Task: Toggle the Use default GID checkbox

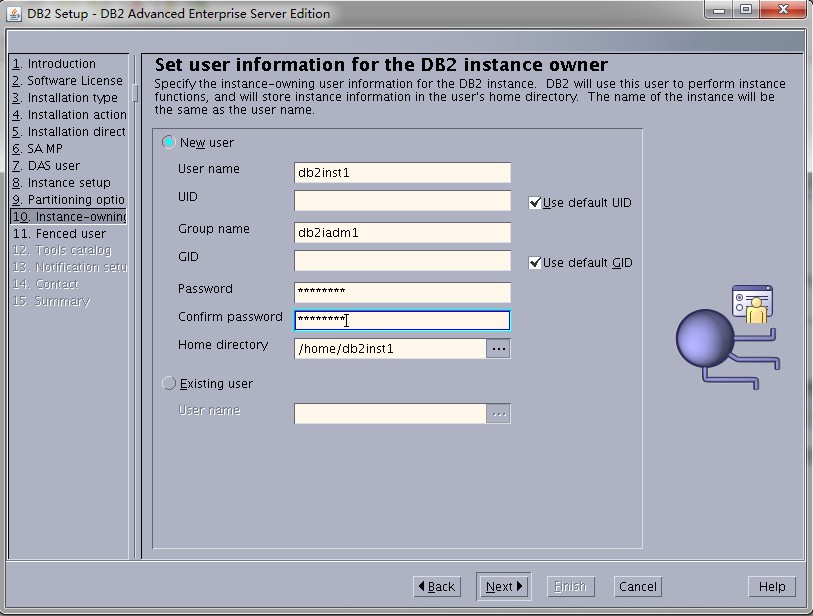Action: [x=535, y=263]
